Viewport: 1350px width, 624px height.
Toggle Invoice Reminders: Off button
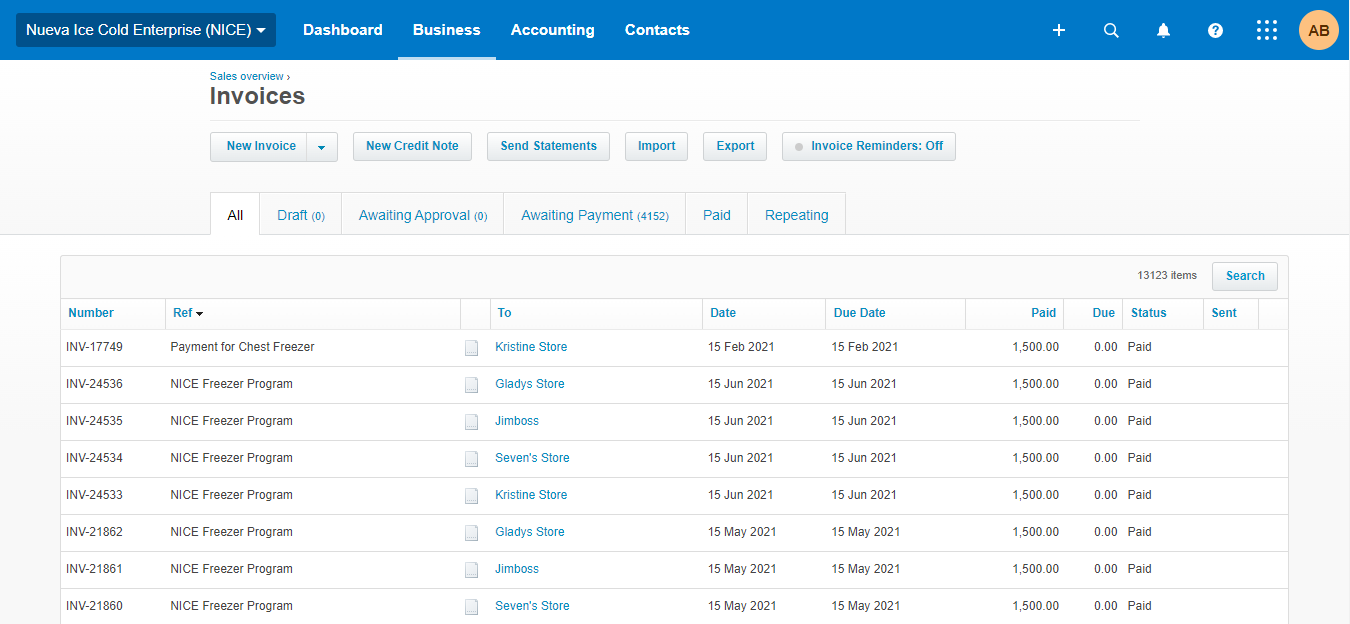(x=869, y=146)
